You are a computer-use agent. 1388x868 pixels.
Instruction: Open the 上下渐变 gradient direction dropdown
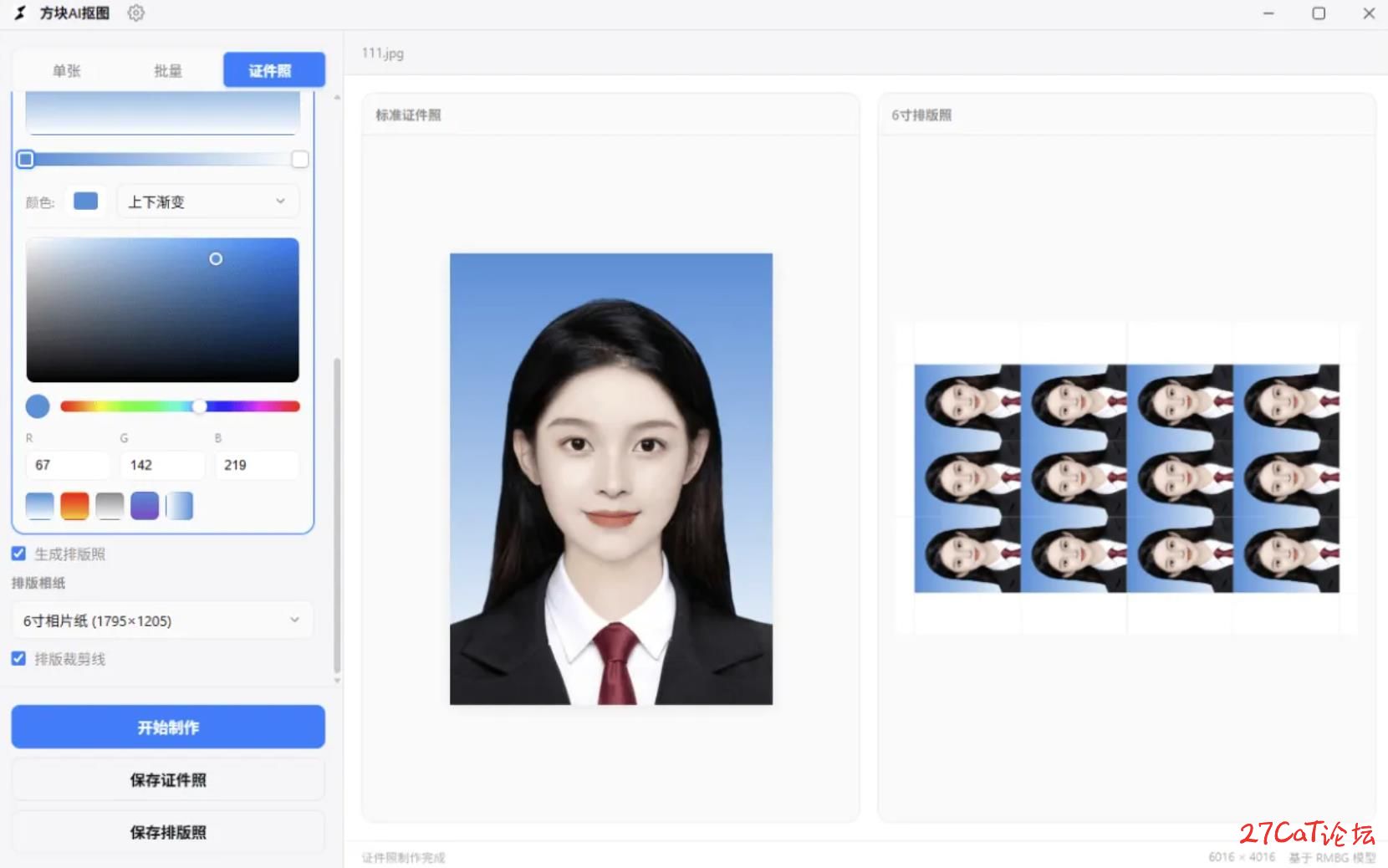(207, 202)
